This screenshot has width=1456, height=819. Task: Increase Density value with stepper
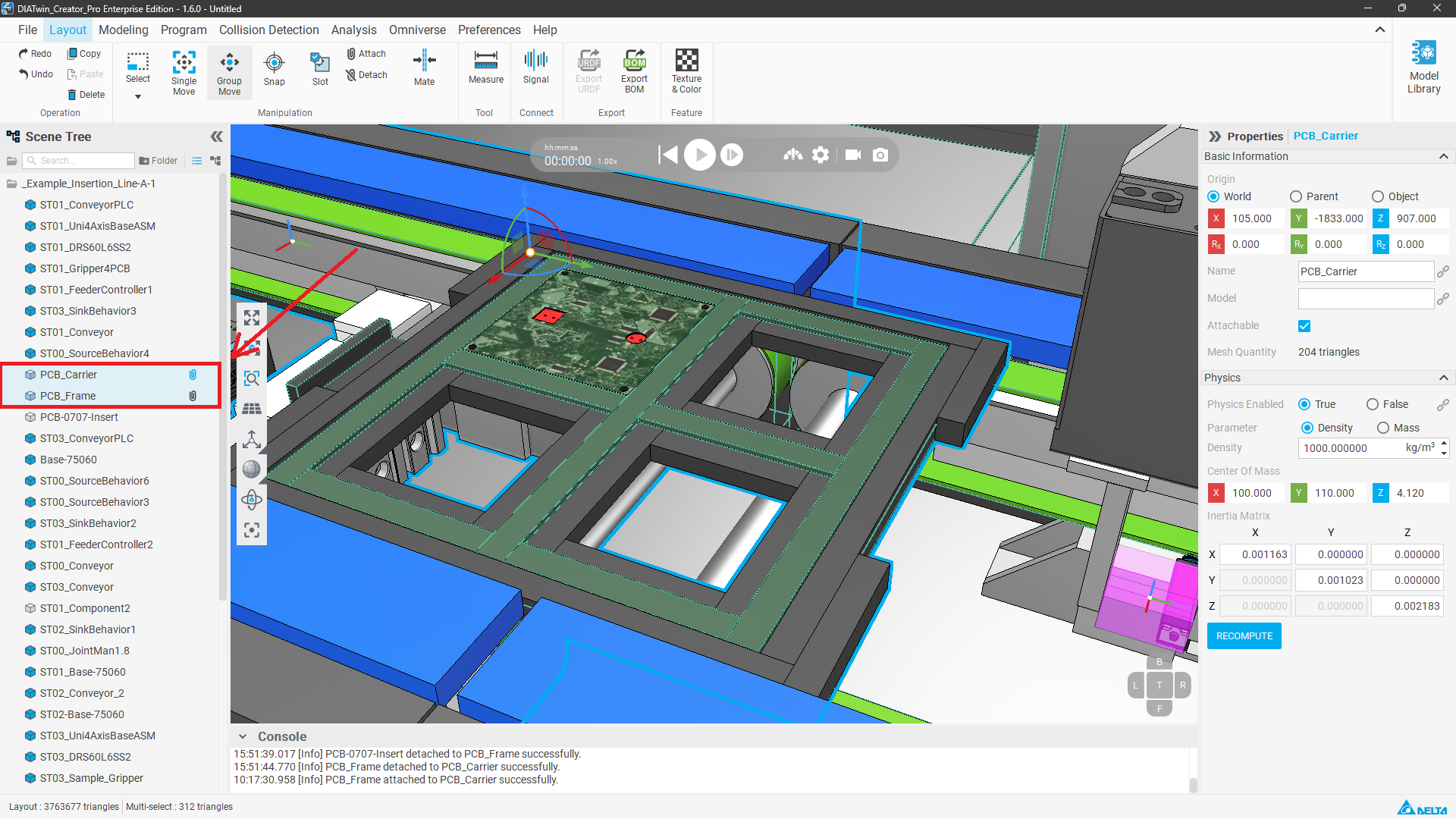(x=1444, y=443)
